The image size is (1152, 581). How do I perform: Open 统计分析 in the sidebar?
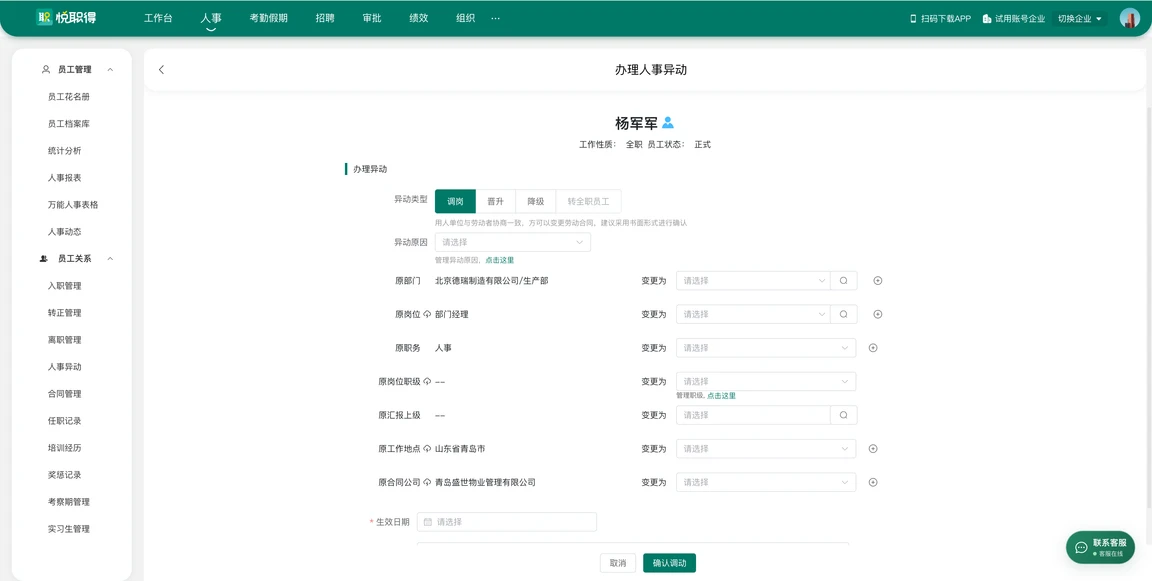point(65,151)
